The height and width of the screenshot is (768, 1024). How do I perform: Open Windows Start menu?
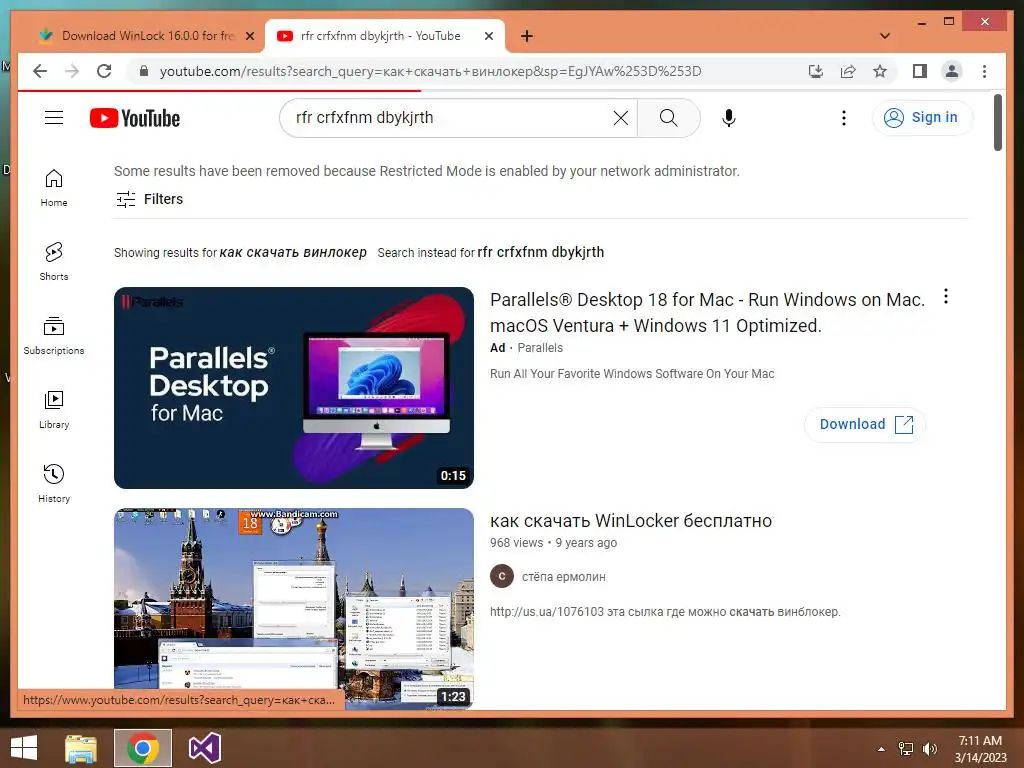pos(24,748)
